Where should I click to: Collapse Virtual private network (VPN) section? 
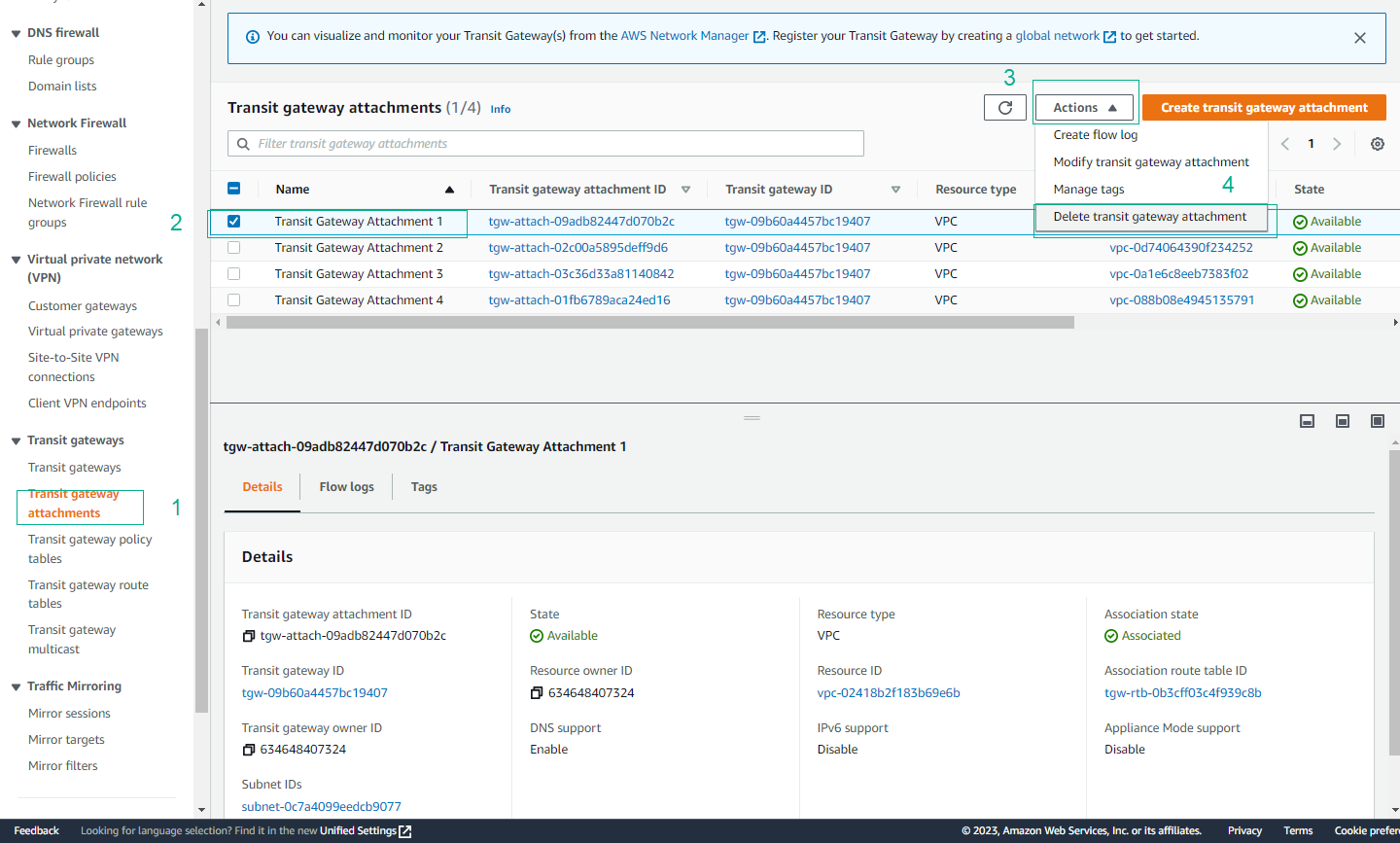pyautogui.click(x=16, y=260)
